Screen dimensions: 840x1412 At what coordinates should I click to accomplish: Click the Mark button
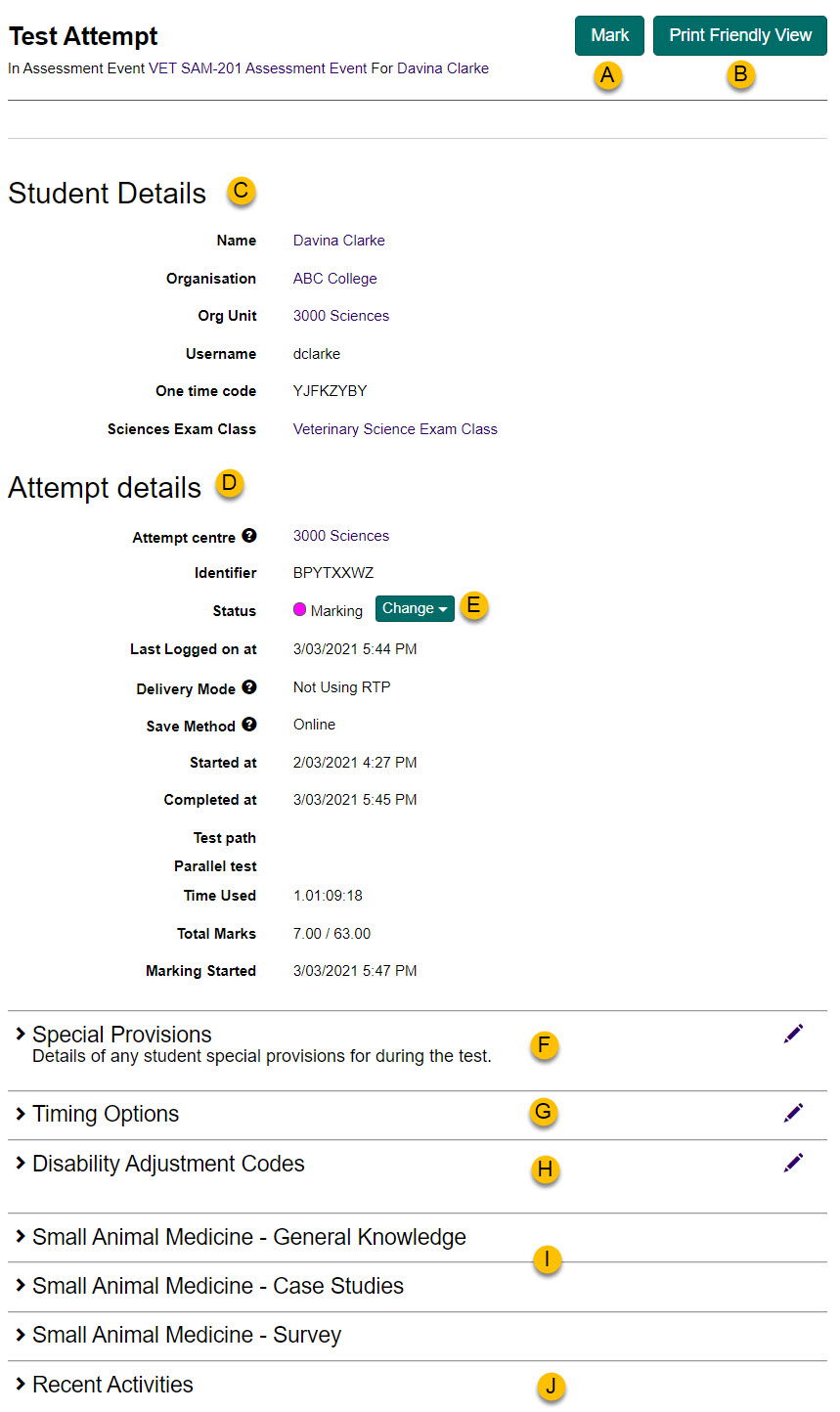click(x=609, y=35)
